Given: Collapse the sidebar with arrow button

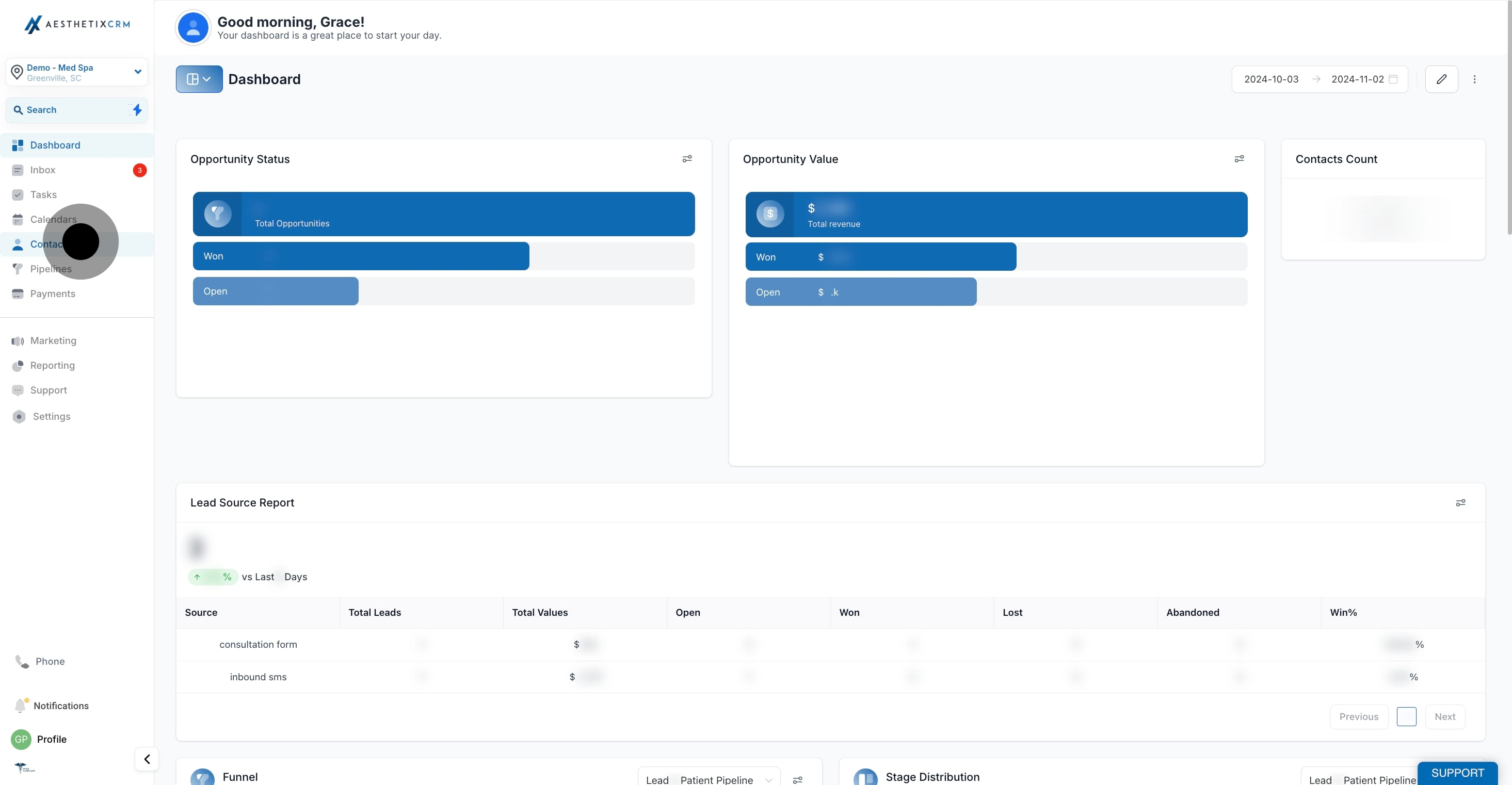Looking at the screenshot, I should [147, 759].
